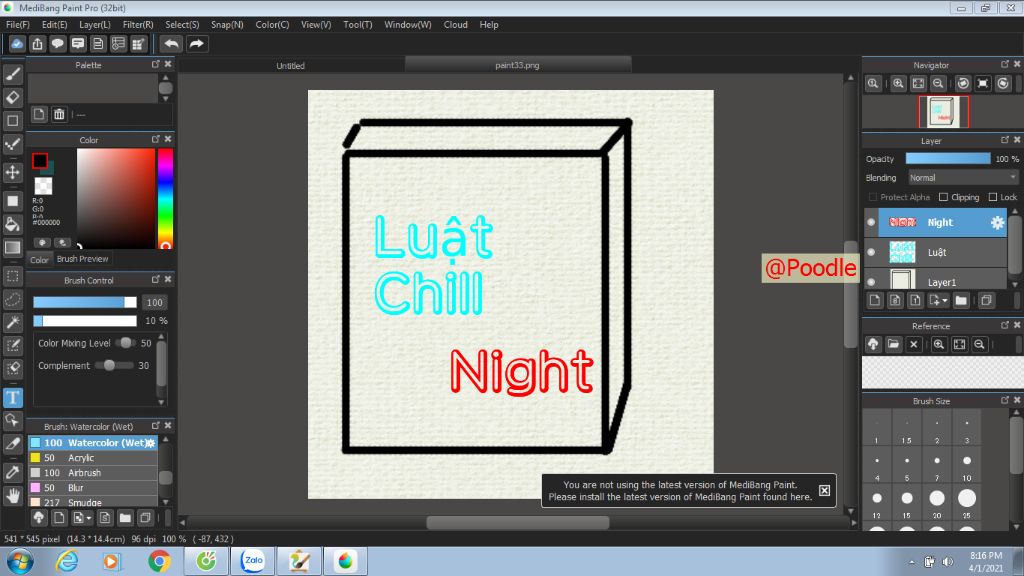
Task: Click the Redo arrow in toolbar
Action: (196, 44)
